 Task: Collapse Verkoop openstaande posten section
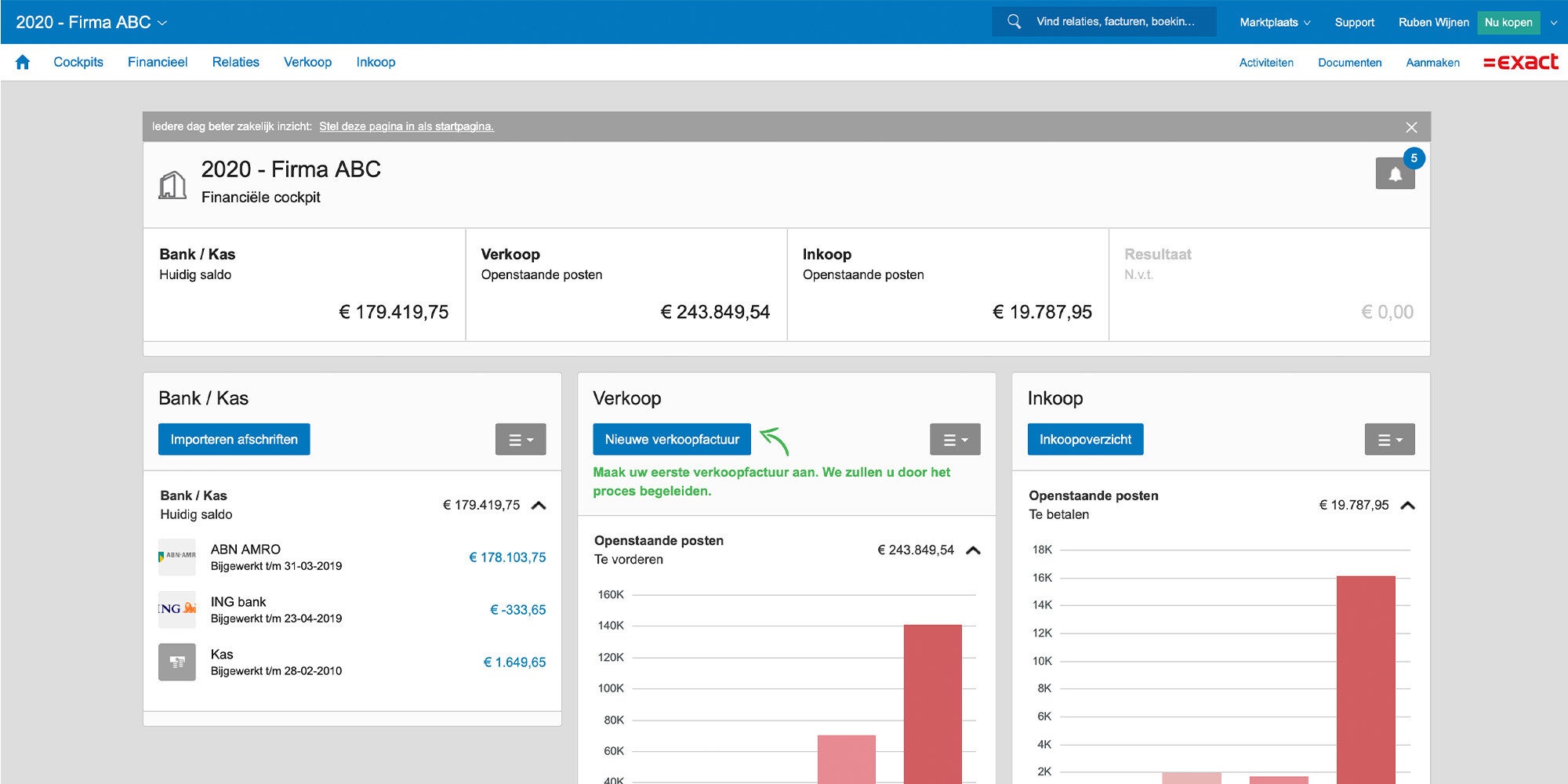[973, 550]
